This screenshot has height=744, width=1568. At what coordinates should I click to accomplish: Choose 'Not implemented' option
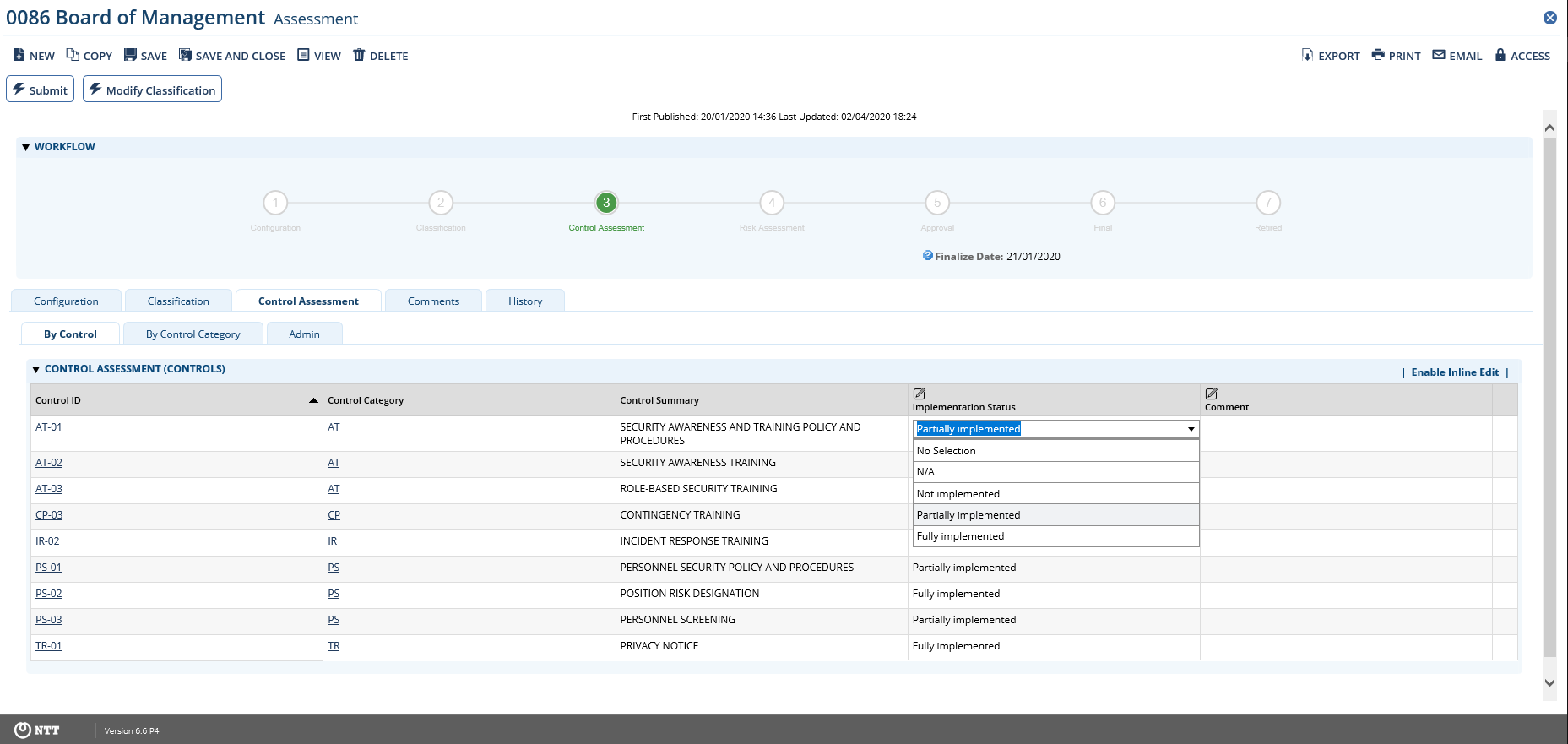pyautogui.click(x=1056, y=494)
